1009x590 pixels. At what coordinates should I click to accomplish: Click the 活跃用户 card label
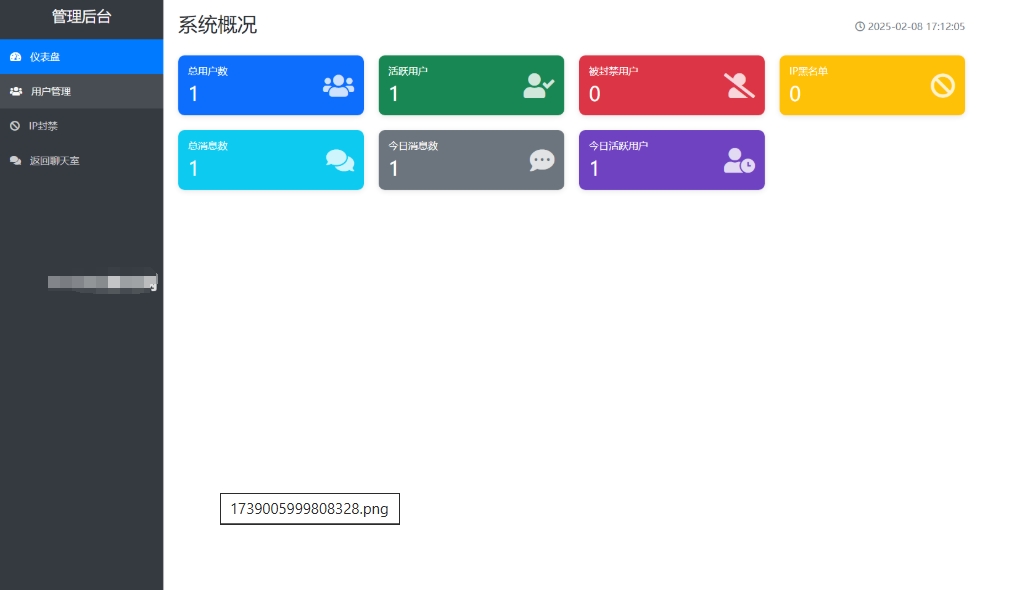coord(408,71)
